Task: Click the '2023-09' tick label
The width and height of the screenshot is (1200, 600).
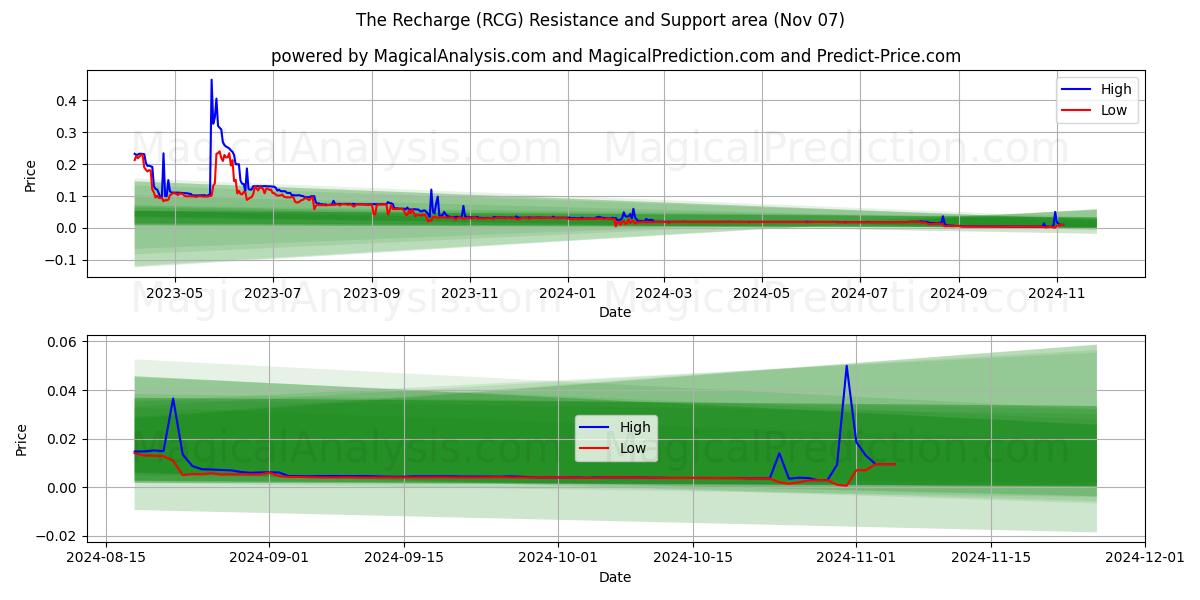Action: click(372, 293)
